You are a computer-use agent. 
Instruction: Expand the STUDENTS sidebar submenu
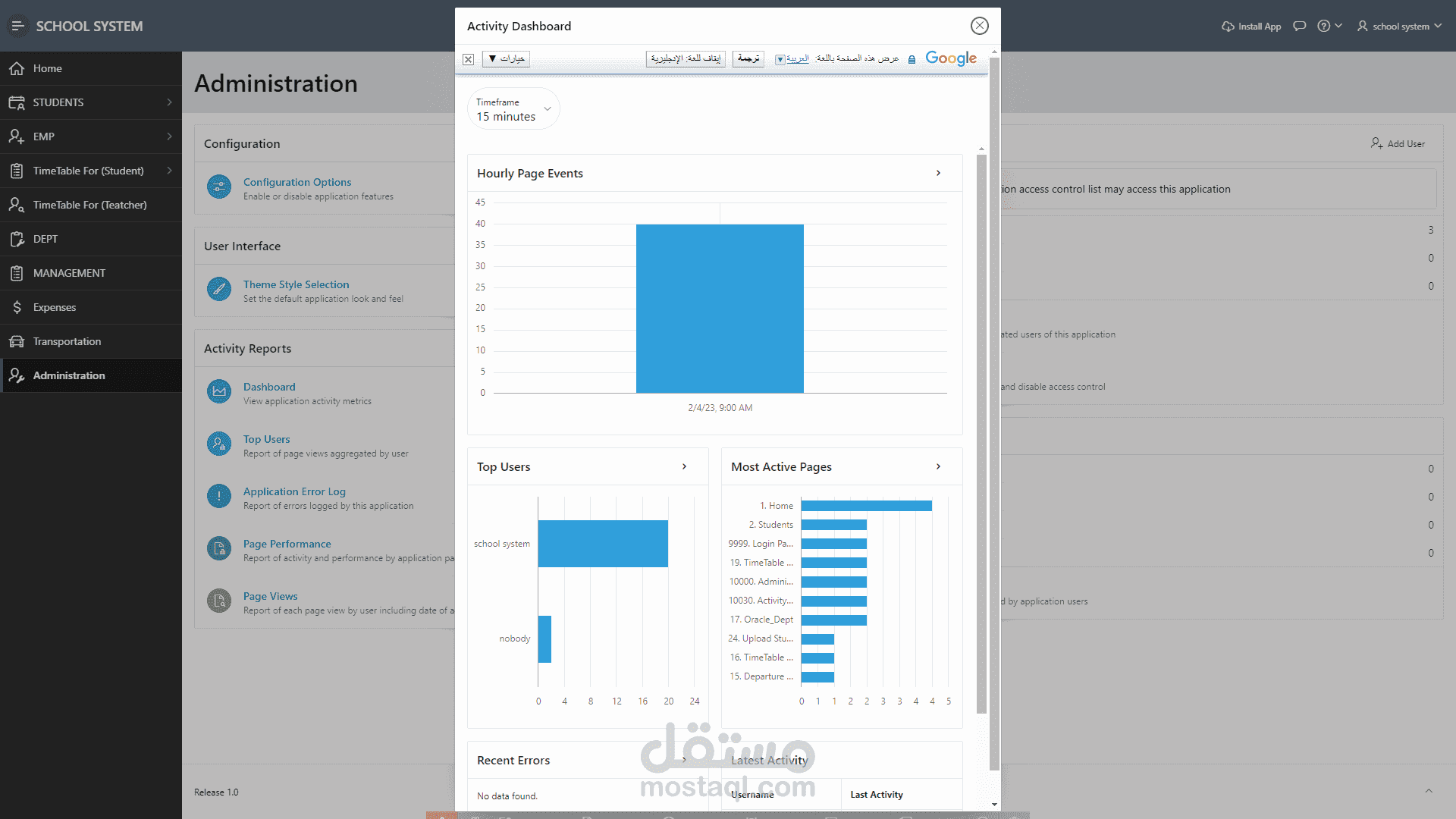[x=169, y=102]
